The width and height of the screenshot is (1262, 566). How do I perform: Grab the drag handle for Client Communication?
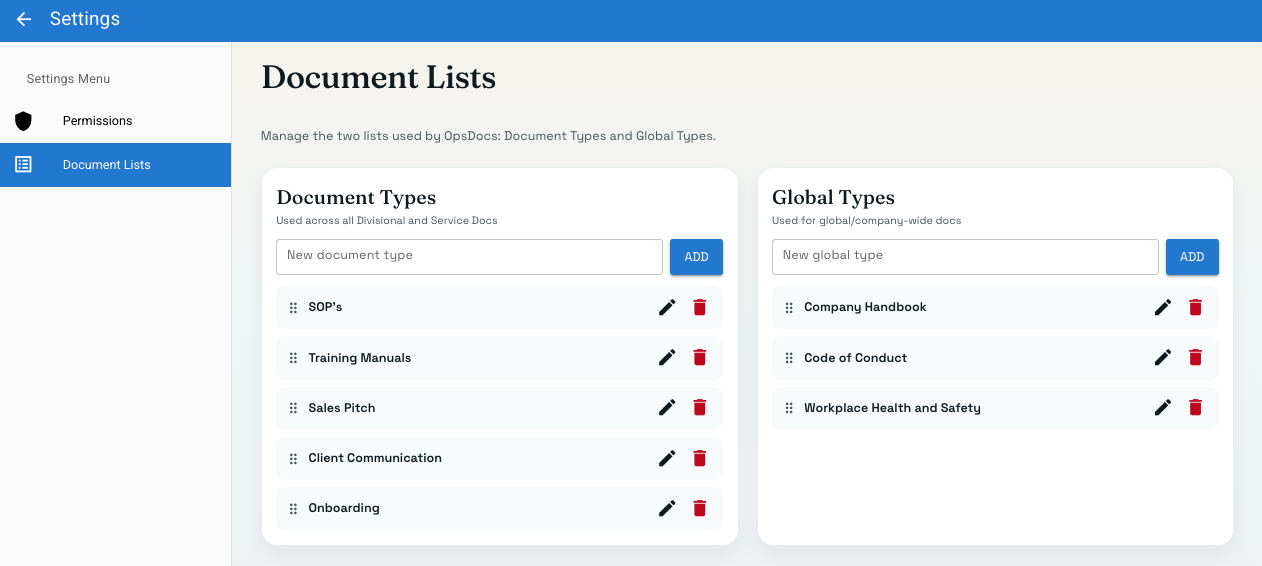pyautogui.click(x=293, y=459)
